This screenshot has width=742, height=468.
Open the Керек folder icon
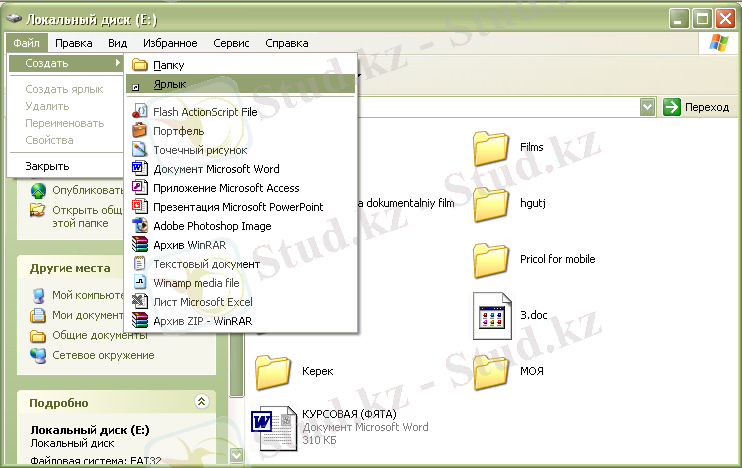273,371
